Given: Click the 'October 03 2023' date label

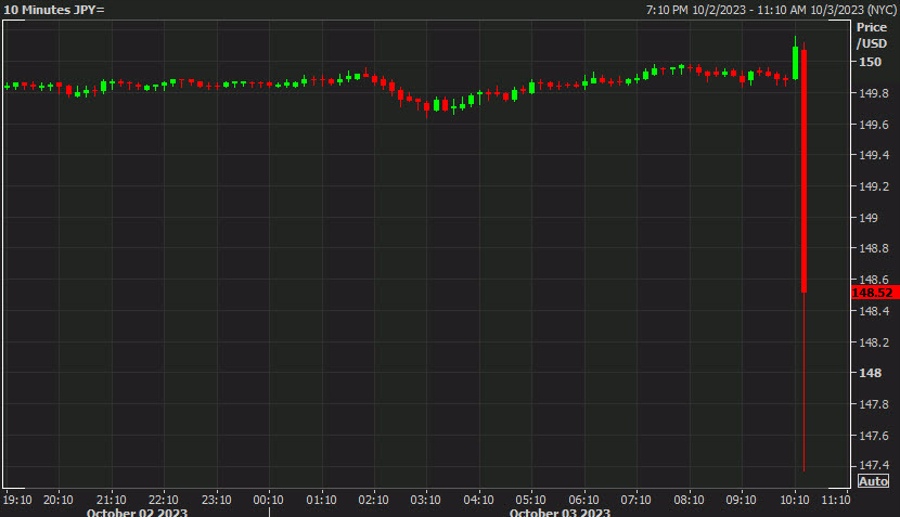Looking at the screenshot, I should [x=560, y=512].
